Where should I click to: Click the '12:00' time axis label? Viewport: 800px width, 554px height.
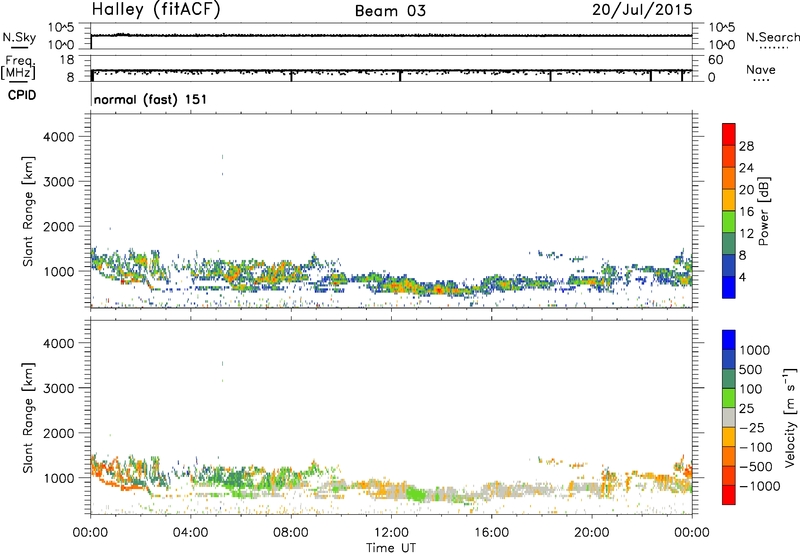[x=391, y=533]
